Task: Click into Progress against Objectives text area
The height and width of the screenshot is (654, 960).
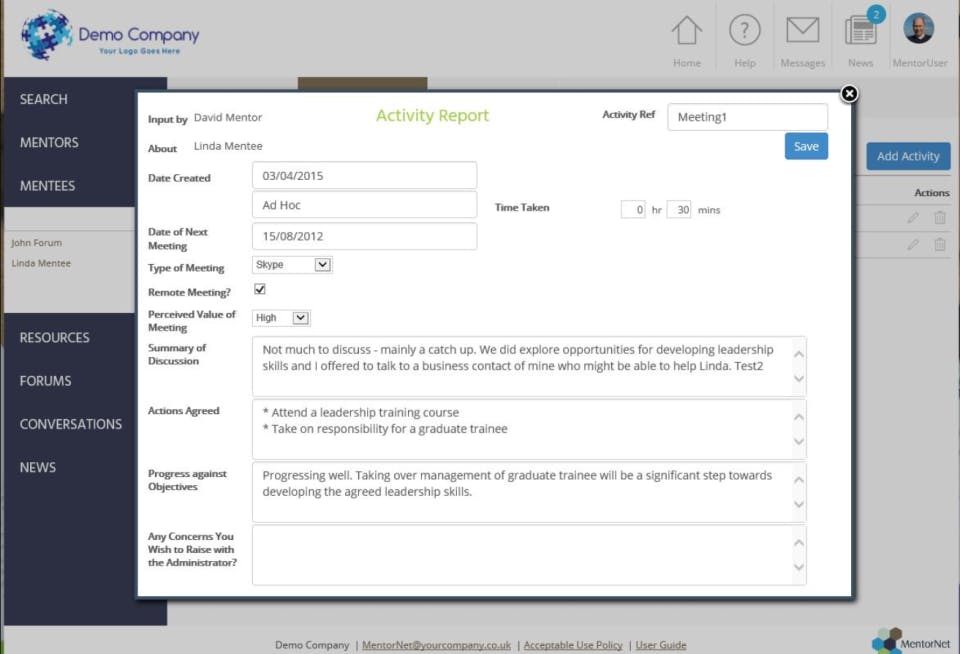Action: point(529,492)
